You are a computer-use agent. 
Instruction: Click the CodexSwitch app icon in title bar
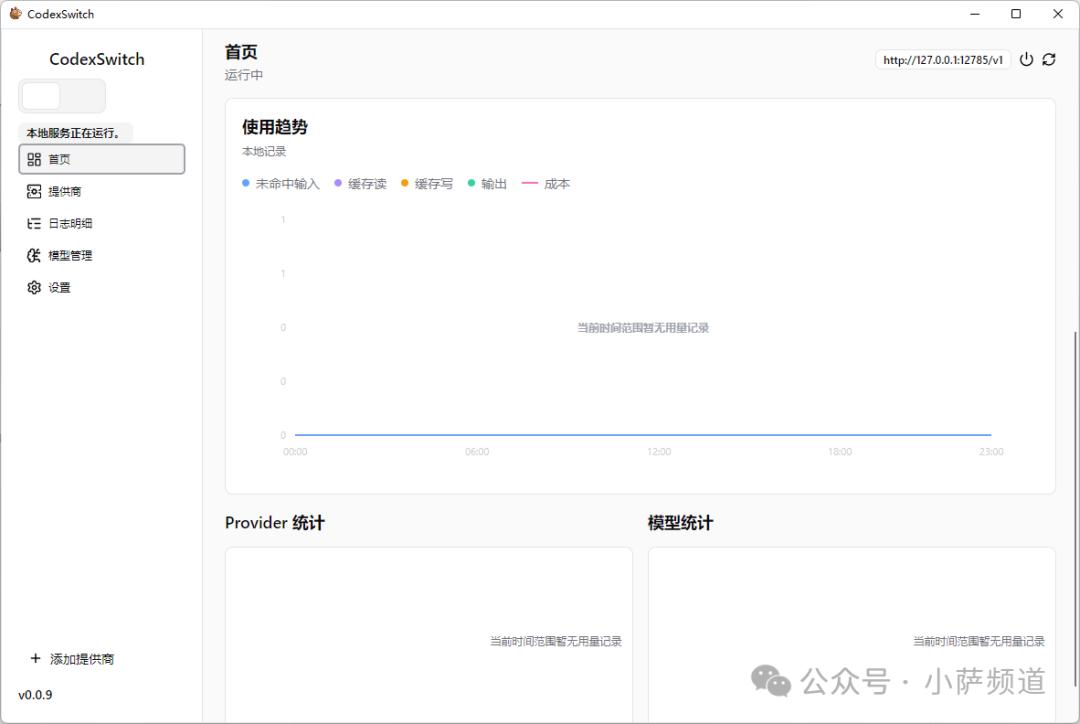tap(15, 14)
